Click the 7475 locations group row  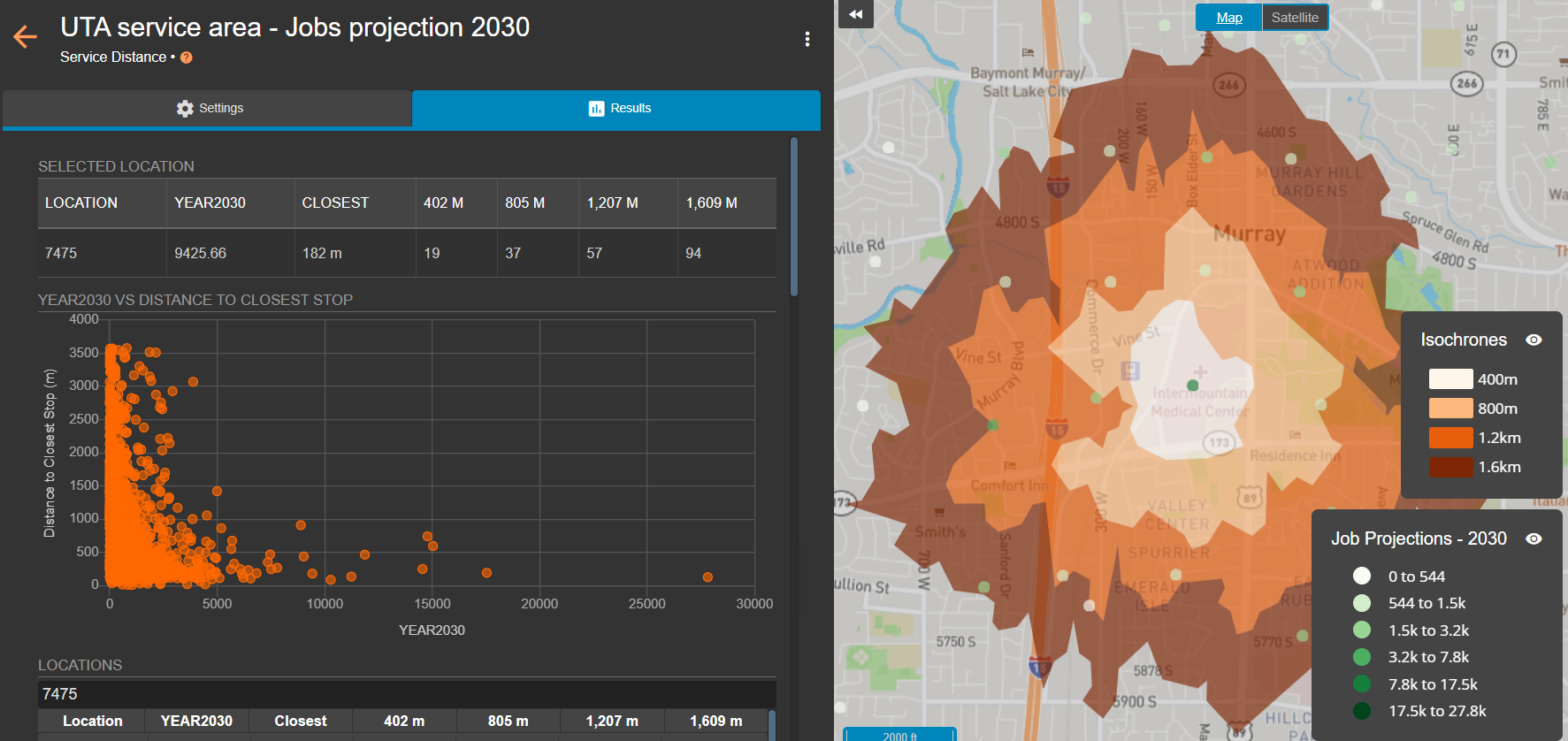coord(407,694)
